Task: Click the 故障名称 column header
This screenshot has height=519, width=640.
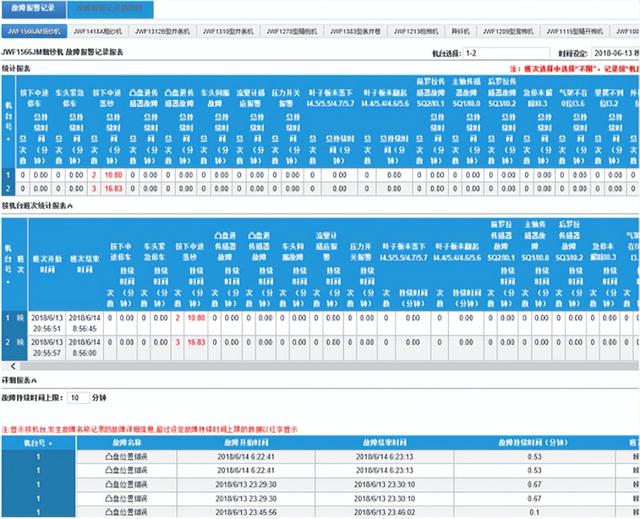Action: (127, 443)
